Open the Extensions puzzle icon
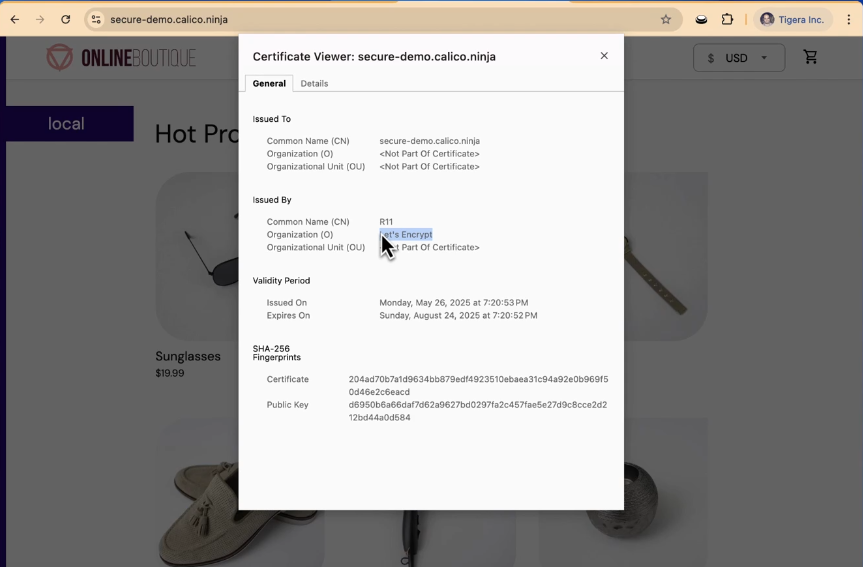Viewport: 863px width, 567px height. [727, 19]
